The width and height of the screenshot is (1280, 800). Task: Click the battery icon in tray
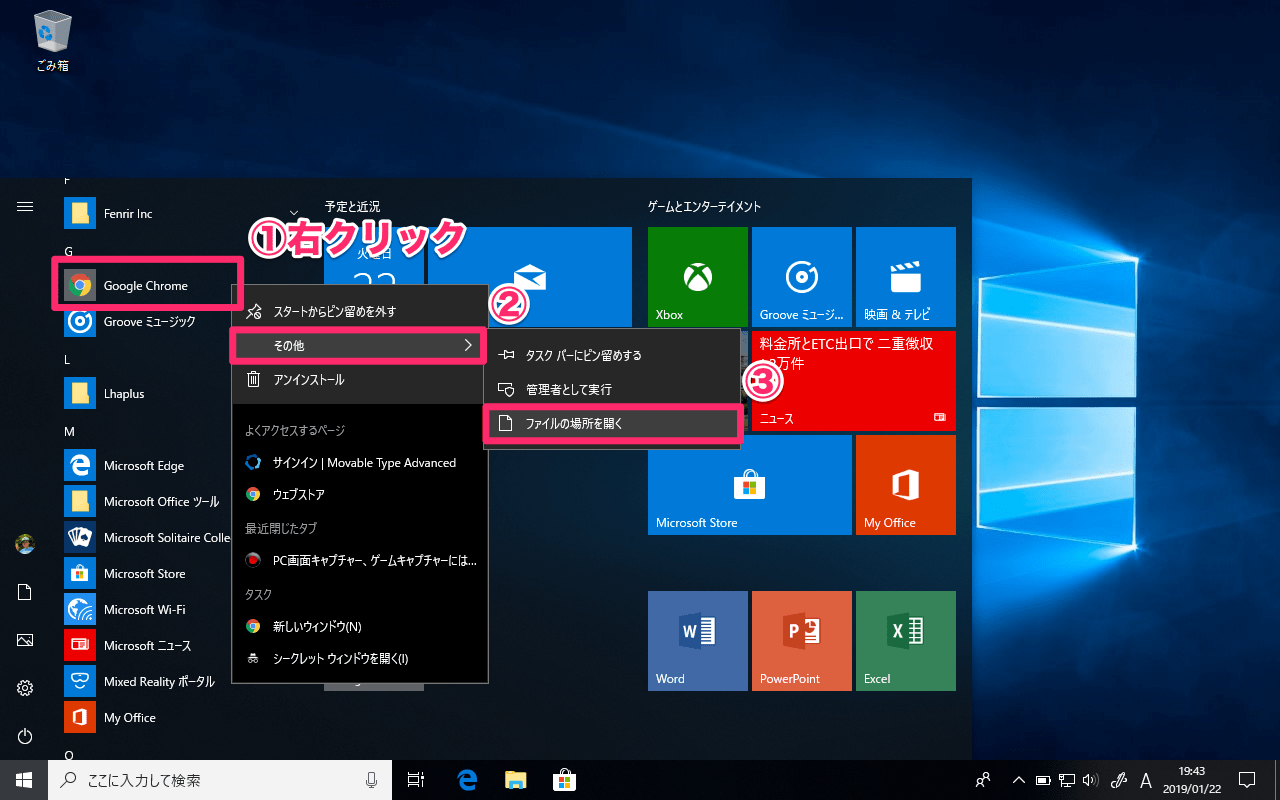coord(1043,780)
